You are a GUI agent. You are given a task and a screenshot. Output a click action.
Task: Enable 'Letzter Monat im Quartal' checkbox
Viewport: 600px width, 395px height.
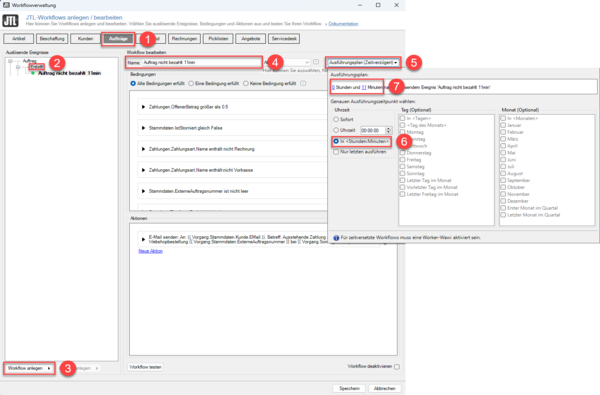tap(503, 215)
